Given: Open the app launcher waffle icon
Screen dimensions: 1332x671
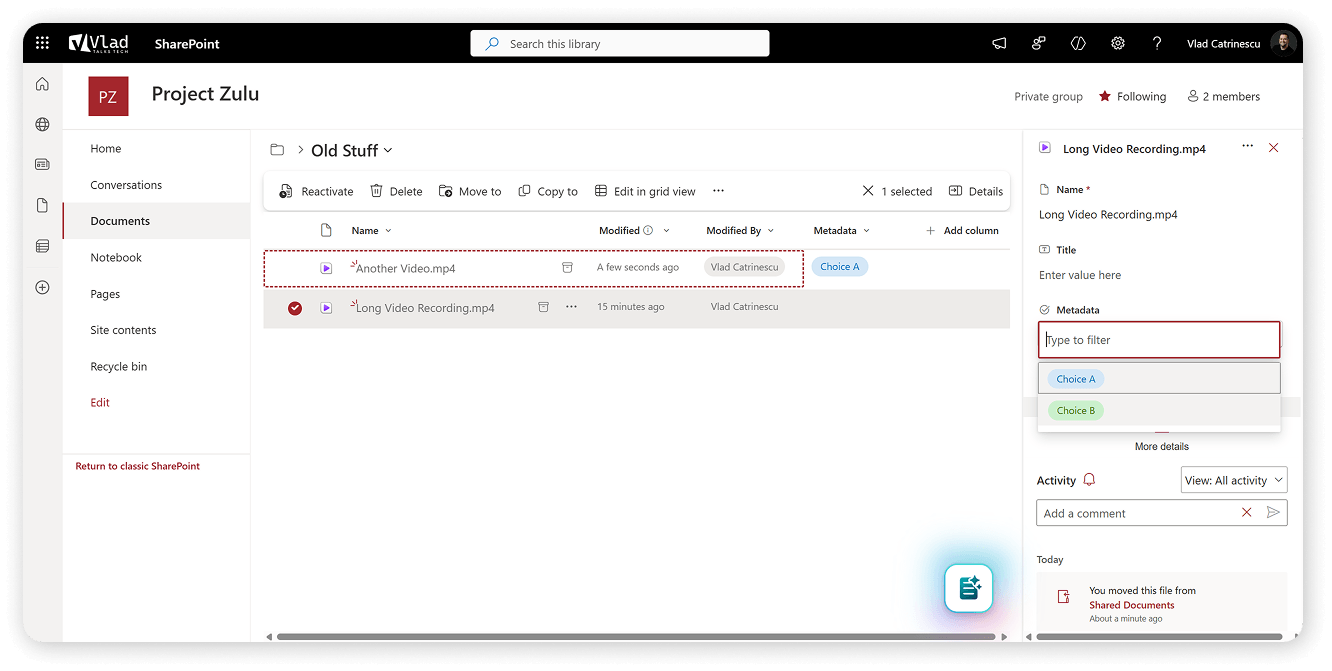Looking at the screenshot, I should pos(42,43).
